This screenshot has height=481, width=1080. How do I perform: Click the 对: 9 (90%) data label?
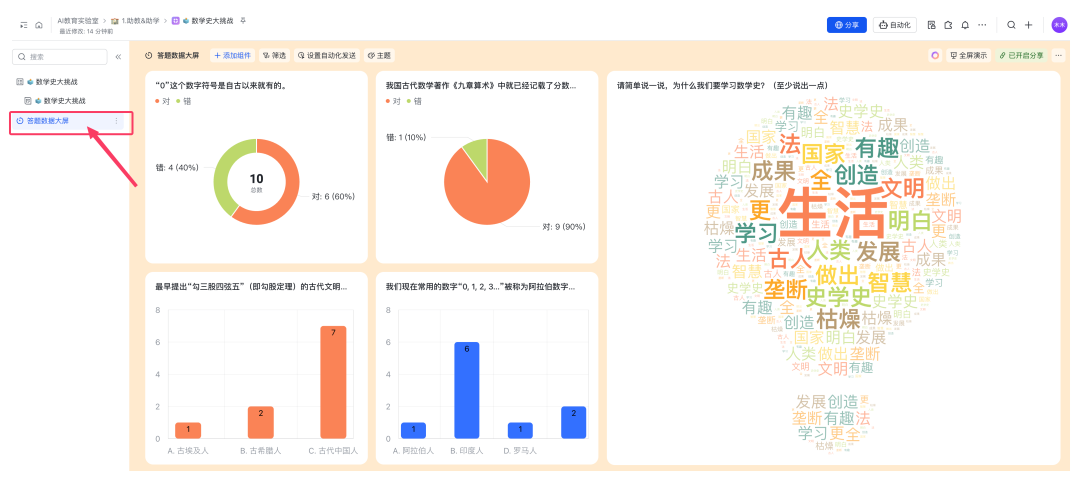pyautogui.click(x=564, y=225)
